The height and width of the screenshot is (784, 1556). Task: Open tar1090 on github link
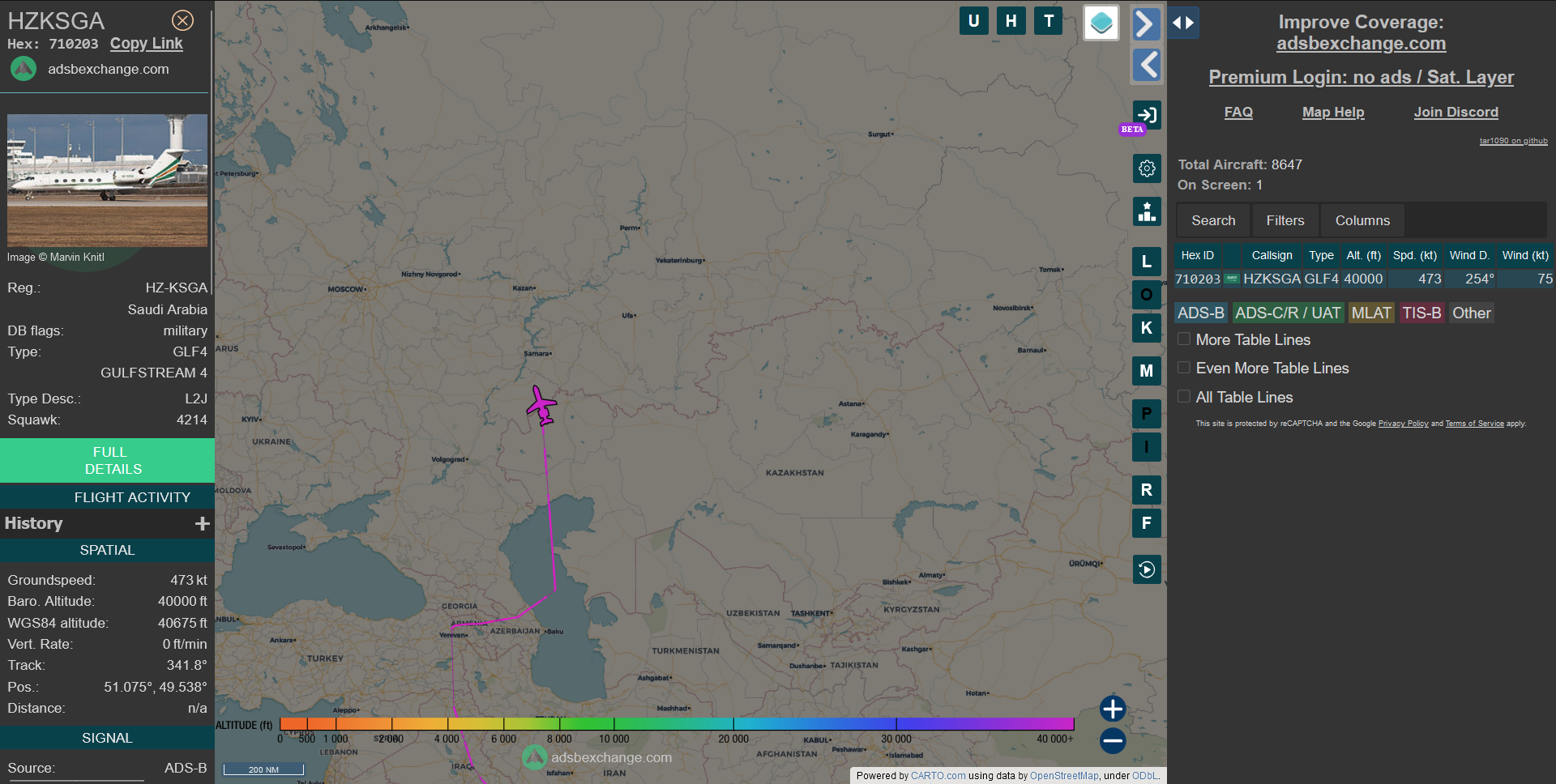[1513, 141]
